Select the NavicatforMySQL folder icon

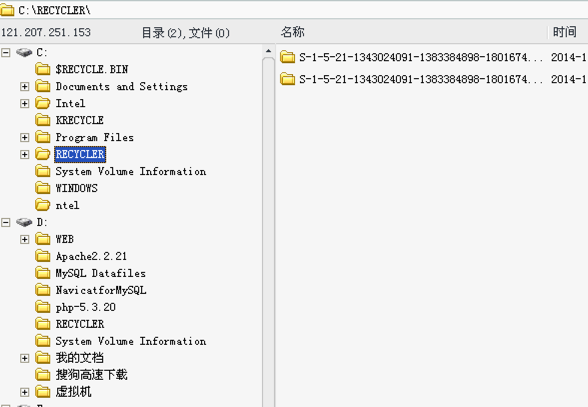point(43,290)
